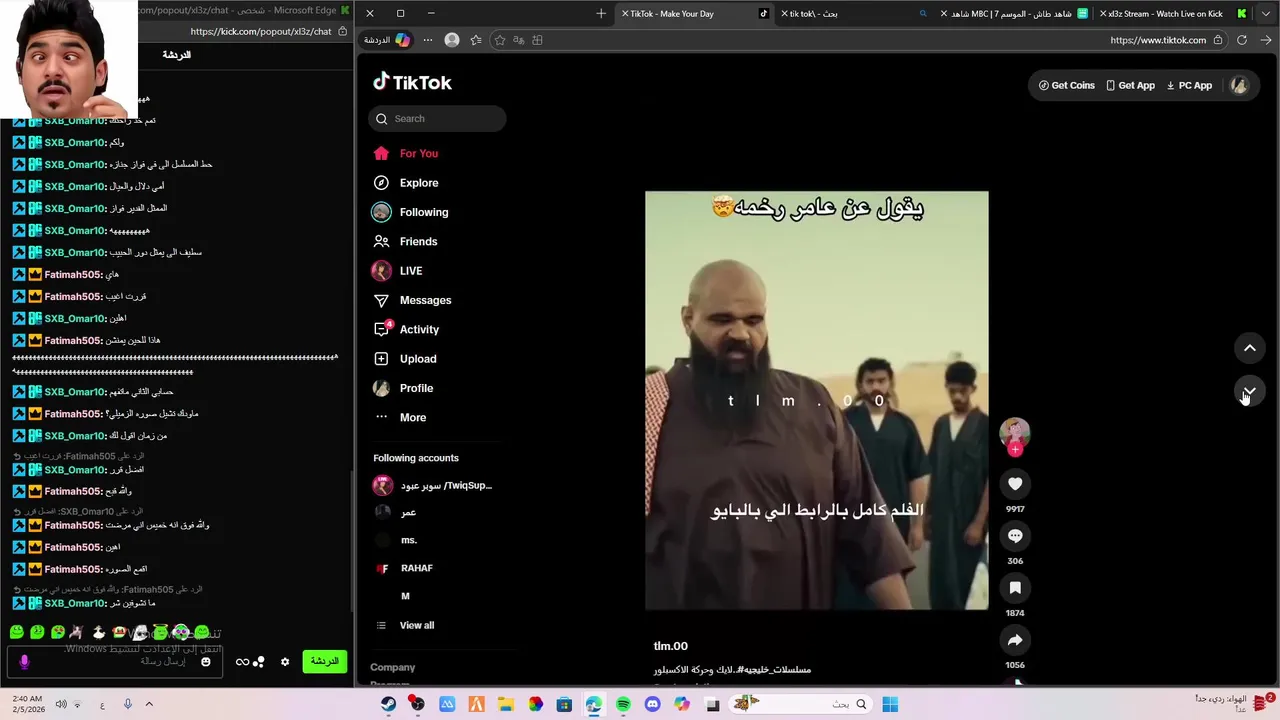The height and width of the screenshot is (720, 1280).
Task: Click the TikTok logo
Action: pos(412,83)
